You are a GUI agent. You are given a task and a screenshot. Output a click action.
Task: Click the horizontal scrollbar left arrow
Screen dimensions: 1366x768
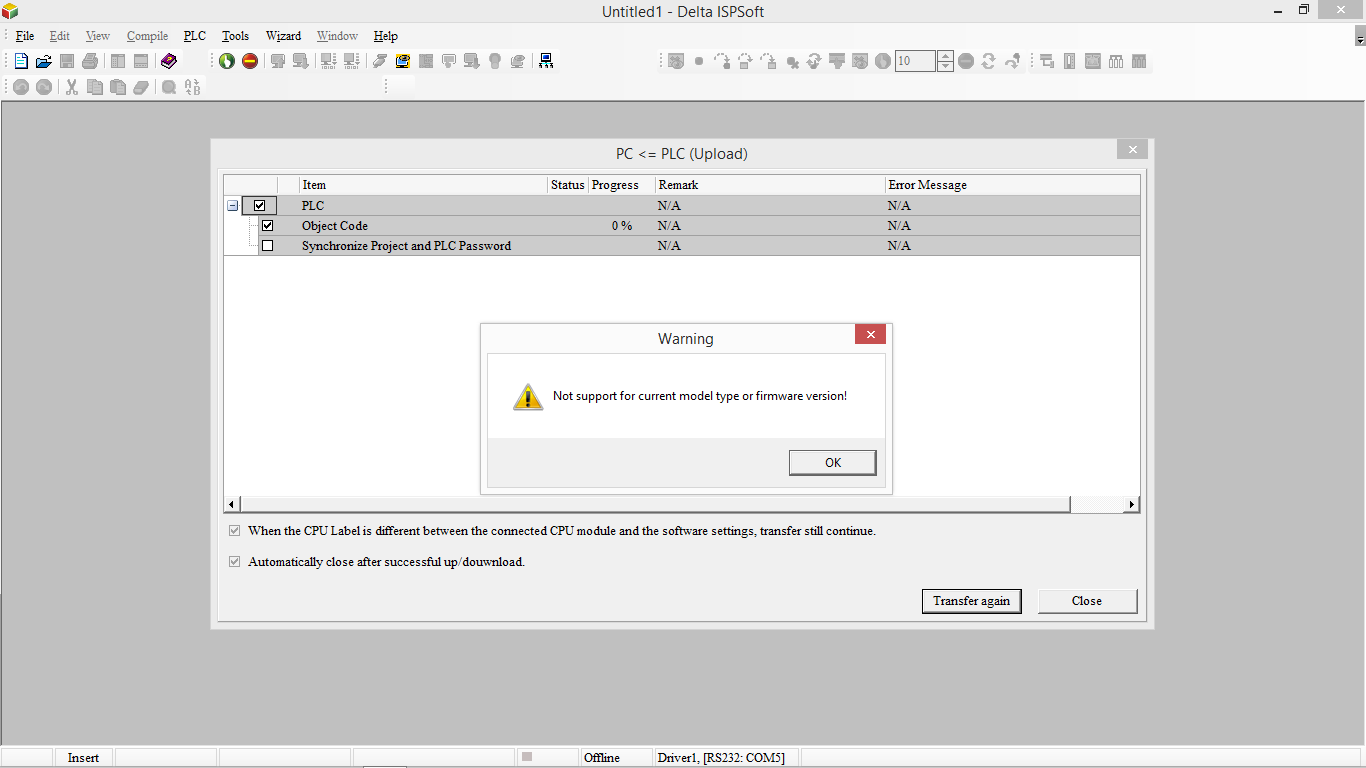(x=232, y=505)
